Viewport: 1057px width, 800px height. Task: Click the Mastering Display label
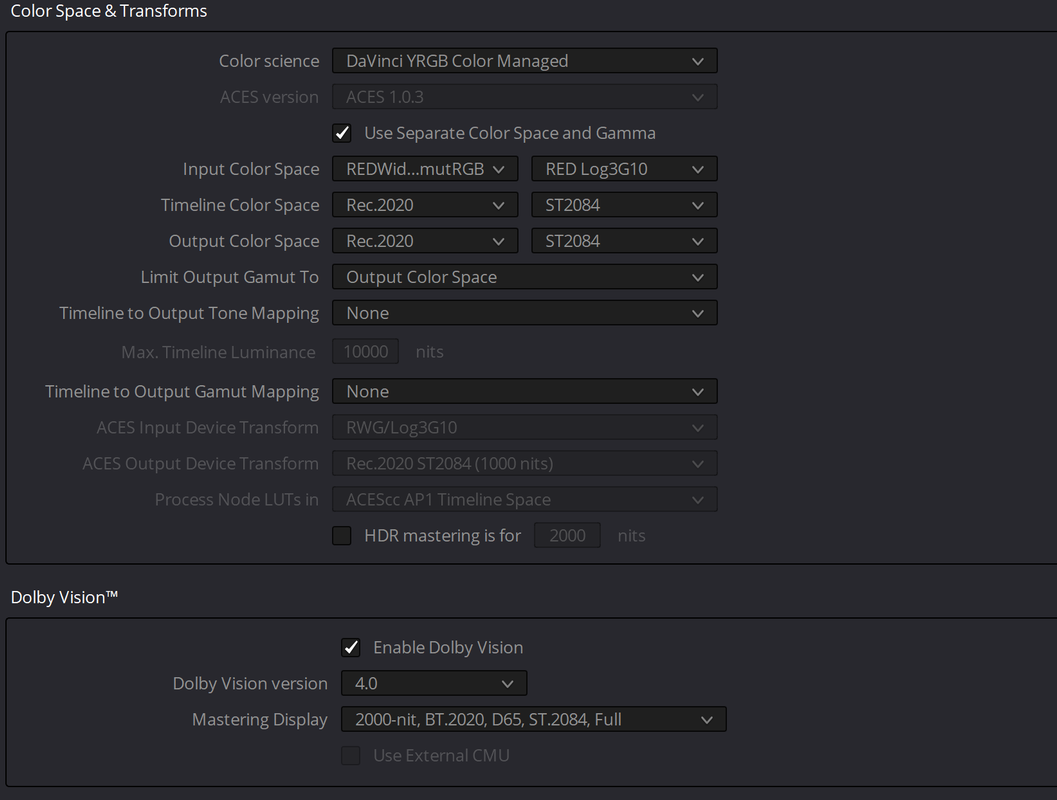[260, 720]
